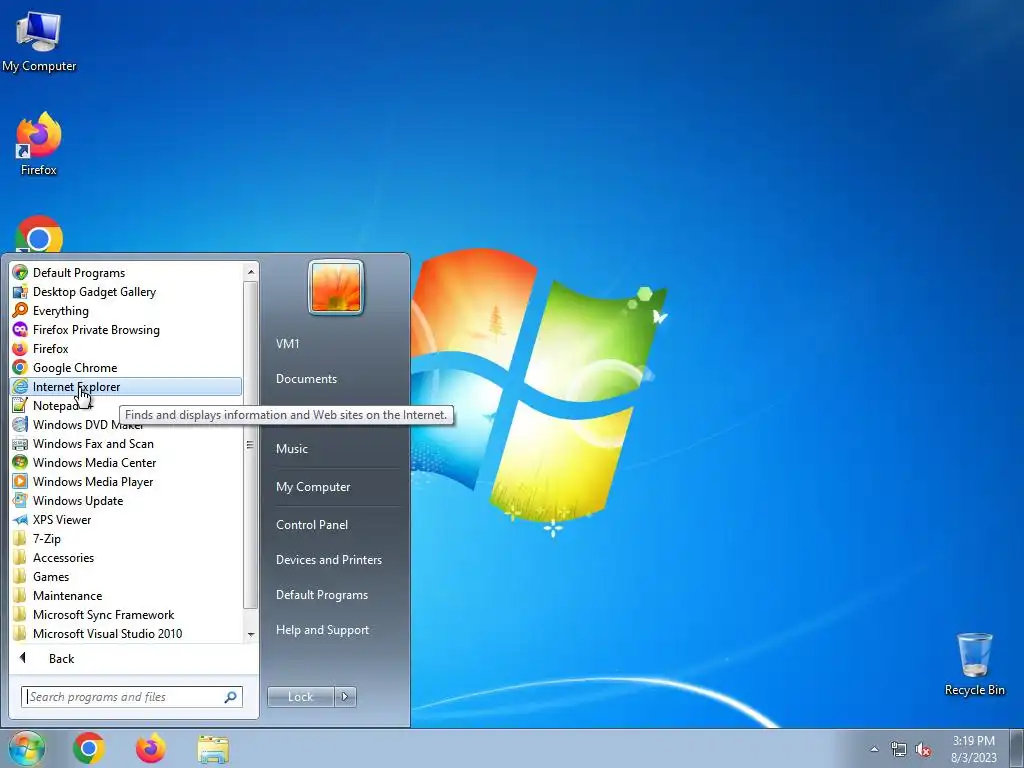The height and width of the screenshot is (768, 1024).
Task: Open shutdown options arrow next to Lock
Action: click(345, 697)
